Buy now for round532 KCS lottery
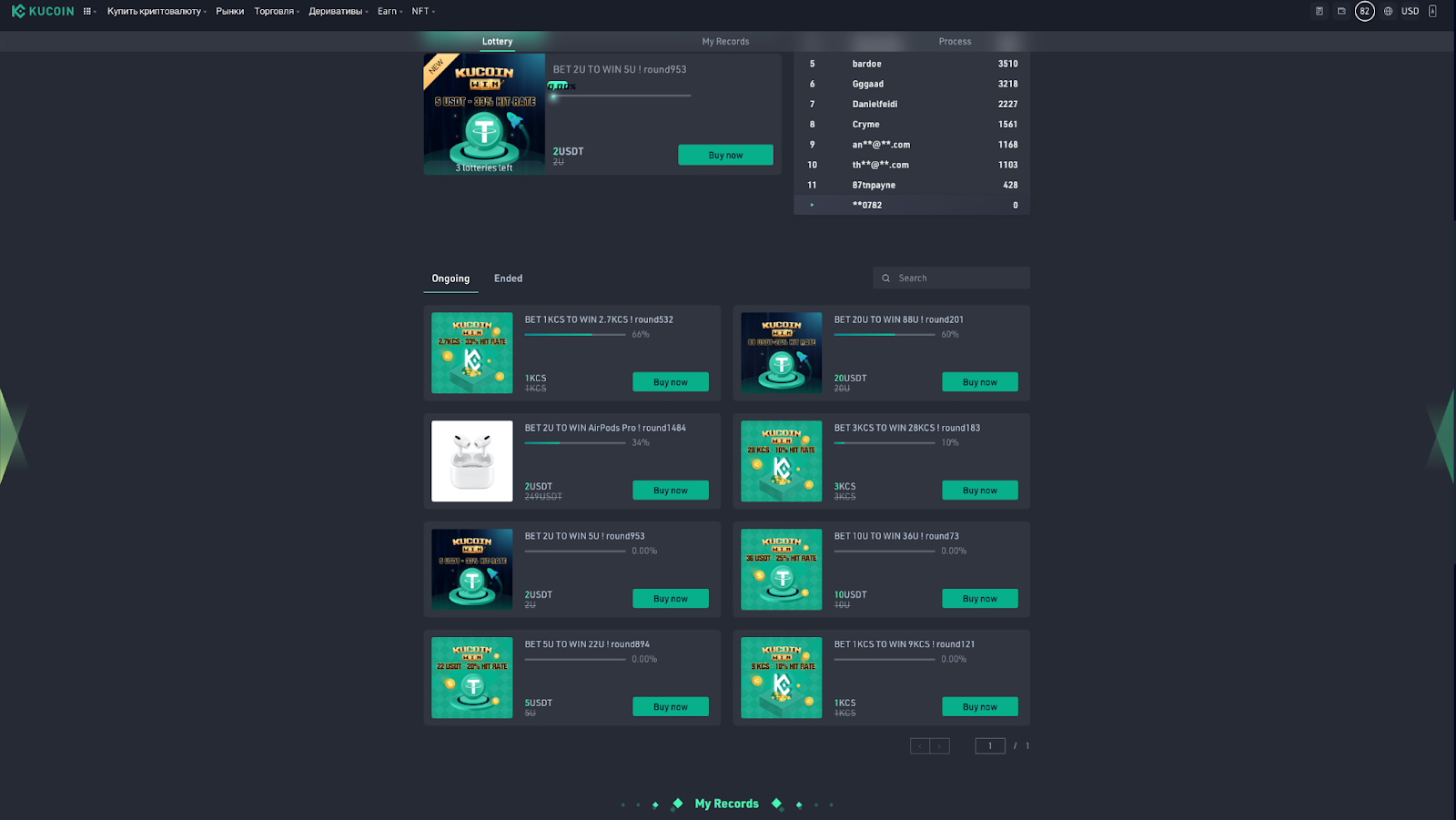 [671, 382]
